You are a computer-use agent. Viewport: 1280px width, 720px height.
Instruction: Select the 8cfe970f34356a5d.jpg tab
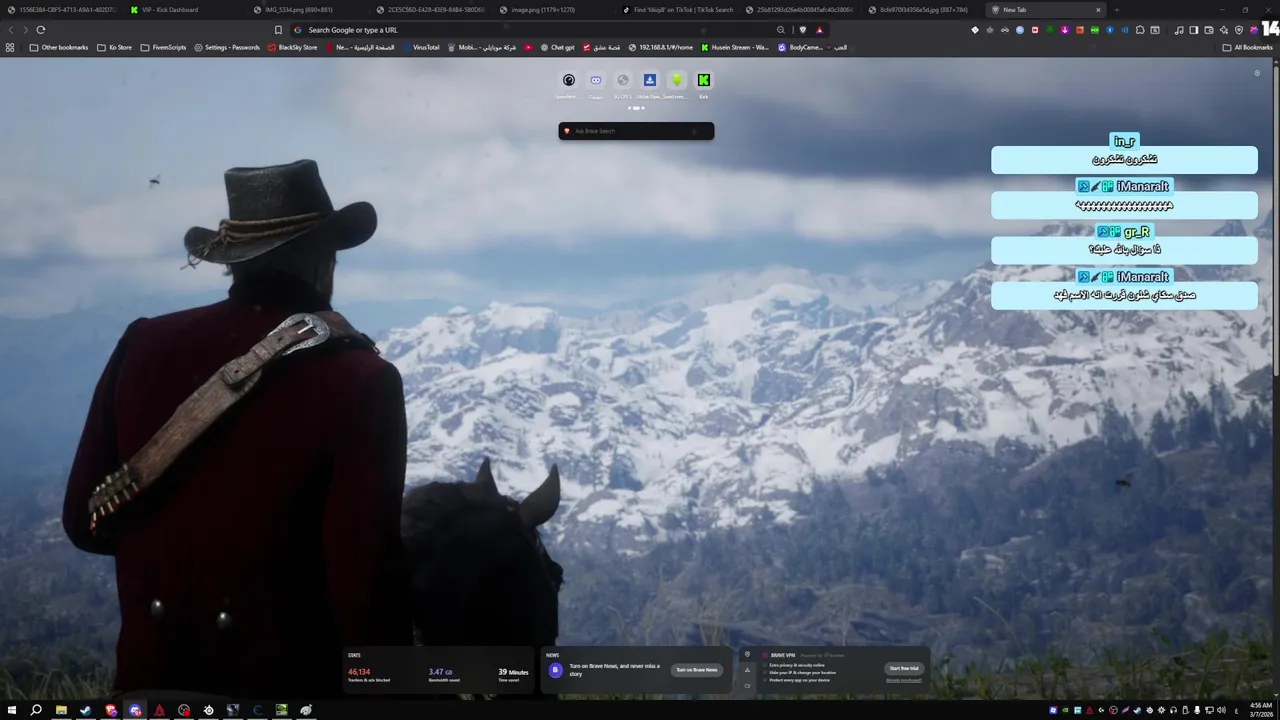click(x=922, y=10)
